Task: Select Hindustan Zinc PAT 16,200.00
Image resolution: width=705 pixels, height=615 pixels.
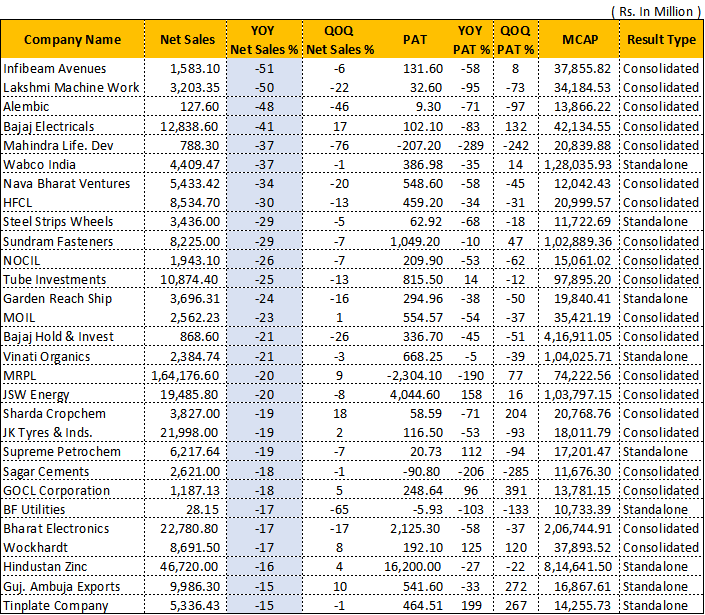Action: coord(413,566)
